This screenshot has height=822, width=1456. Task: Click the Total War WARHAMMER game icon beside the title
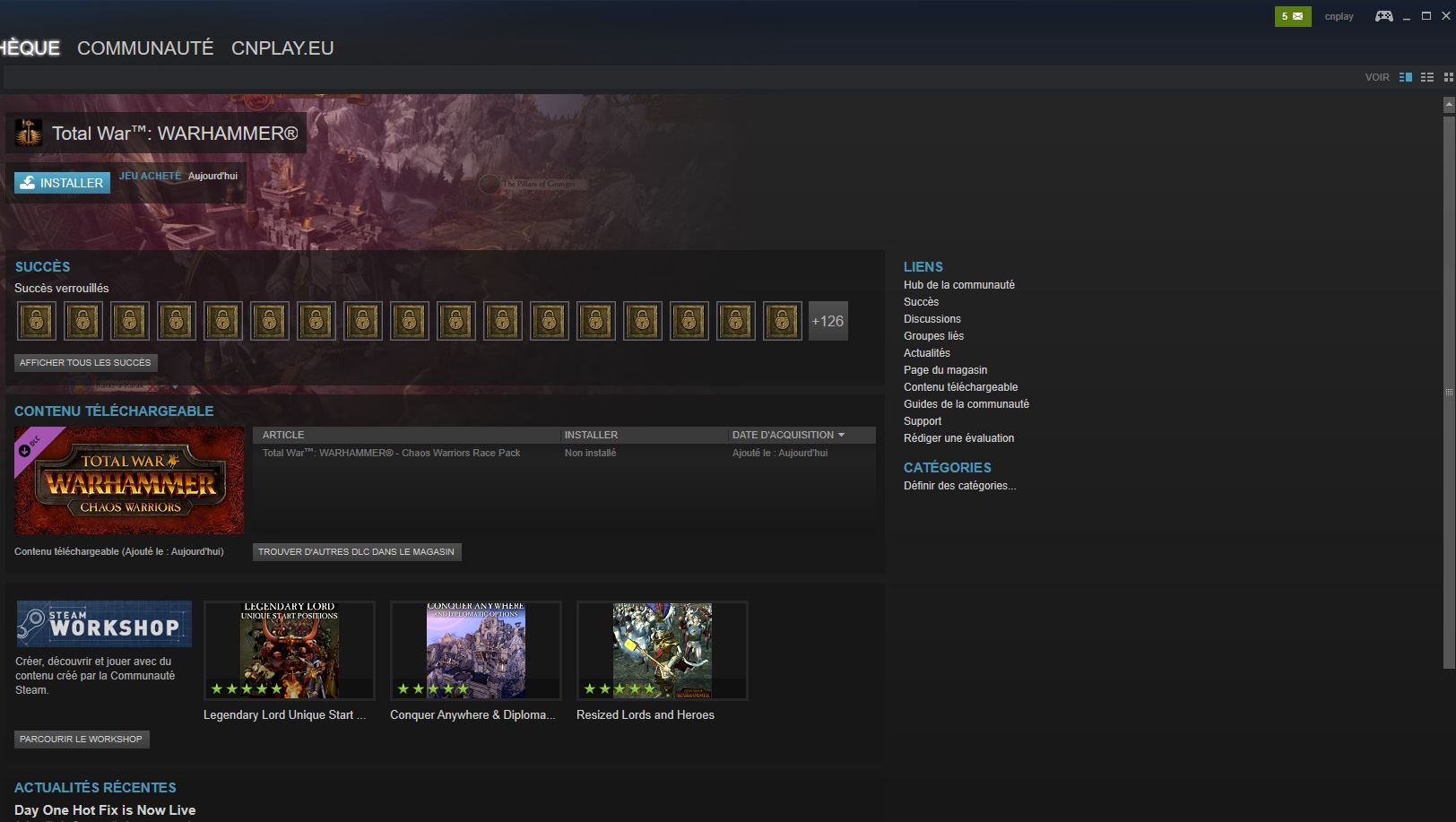[29, 134]
